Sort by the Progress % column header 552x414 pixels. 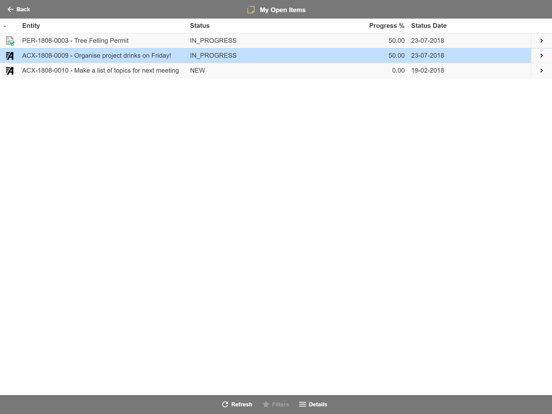pos(387,26)
